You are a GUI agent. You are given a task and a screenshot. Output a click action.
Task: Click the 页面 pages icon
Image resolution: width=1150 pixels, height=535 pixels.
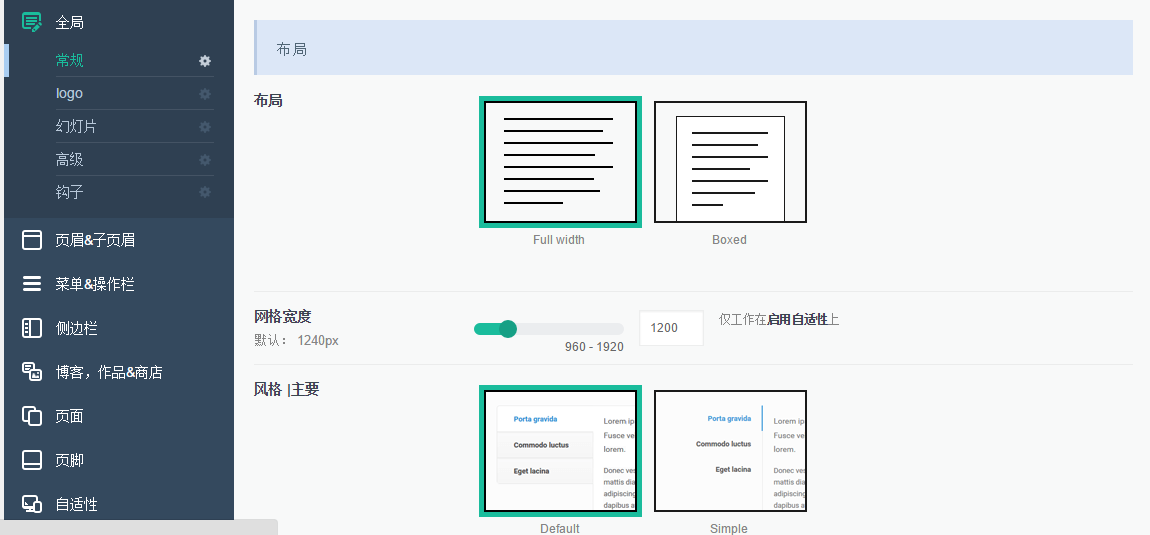[x=32, y=416]
